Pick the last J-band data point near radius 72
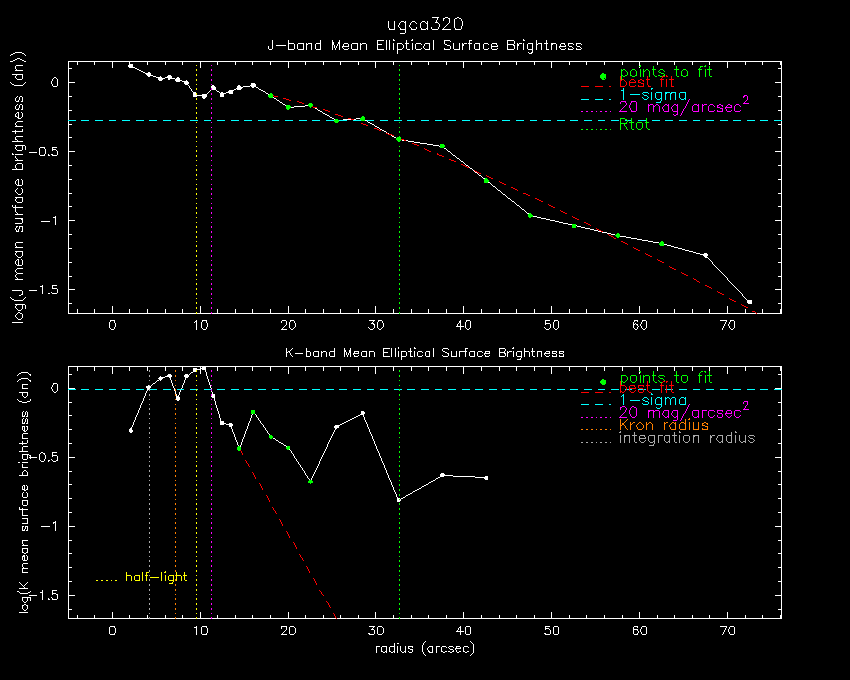This screenshot has height=680, width=850. coord(749,301)
